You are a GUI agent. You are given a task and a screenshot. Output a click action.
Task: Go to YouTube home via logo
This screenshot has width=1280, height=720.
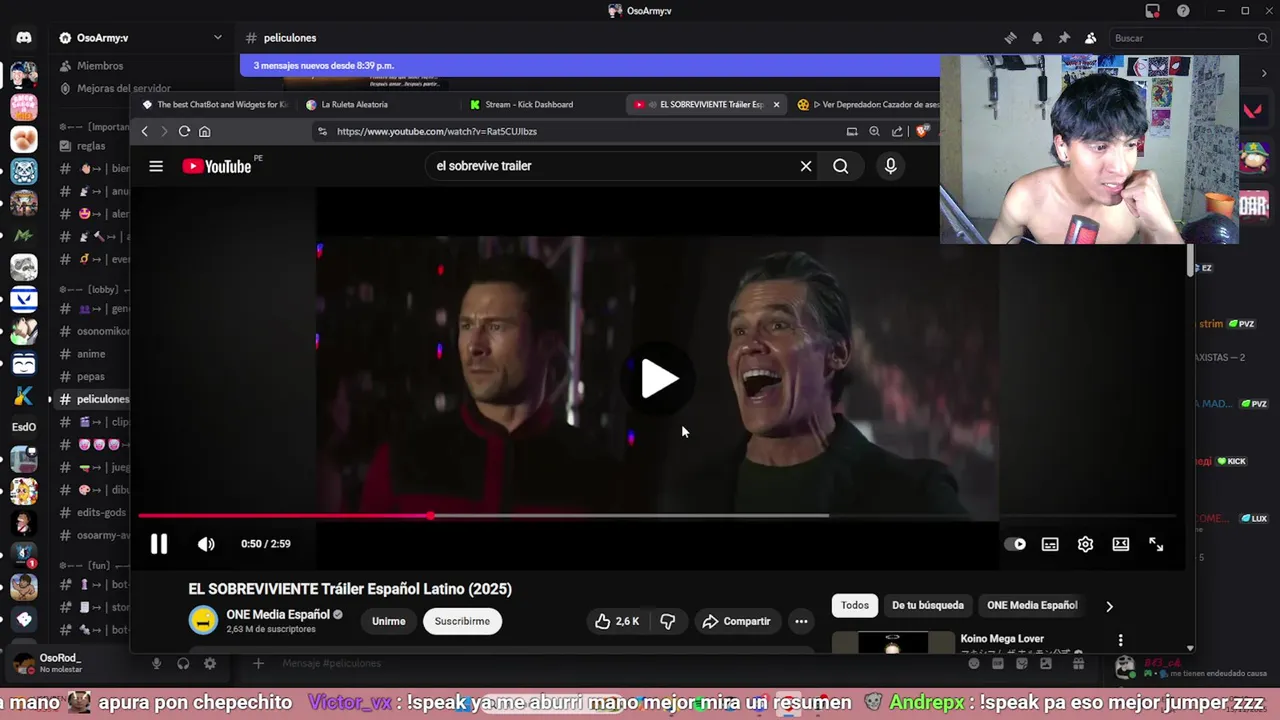click(217, 166)
